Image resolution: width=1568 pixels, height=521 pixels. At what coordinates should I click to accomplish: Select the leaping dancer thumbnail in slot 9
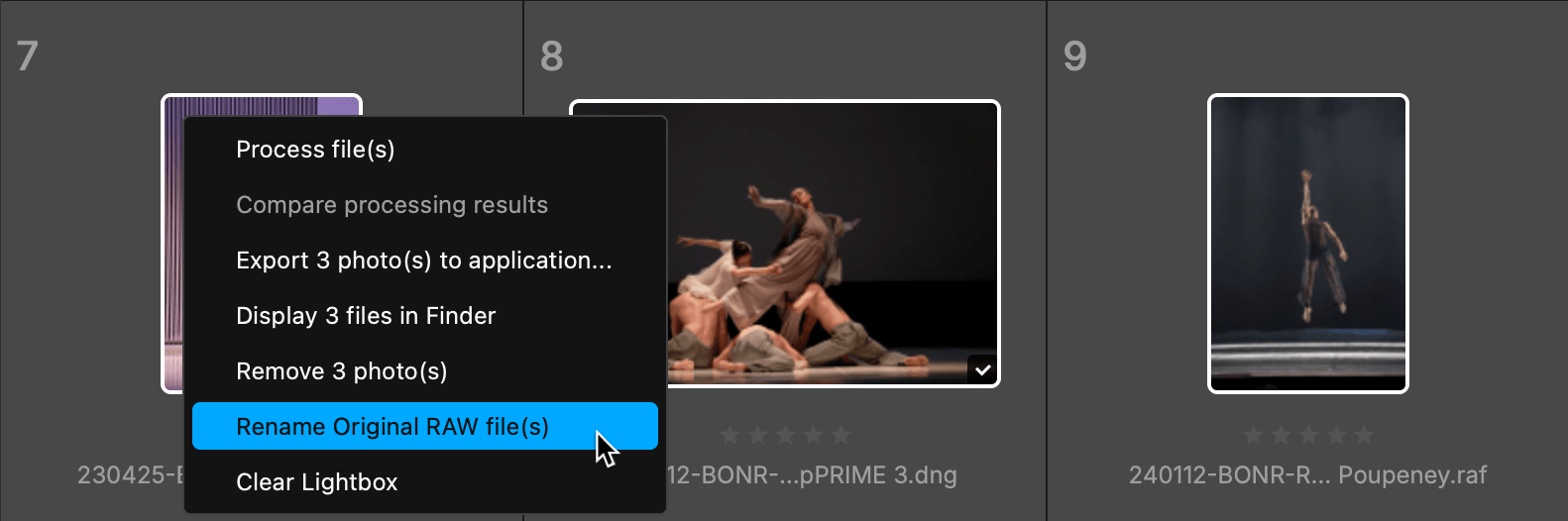[x=1308, y=244]
